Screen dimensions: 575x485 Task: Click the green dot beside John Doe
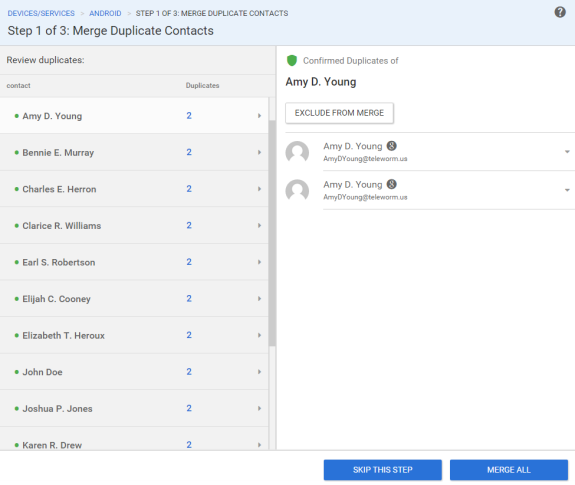pos(17,372)
